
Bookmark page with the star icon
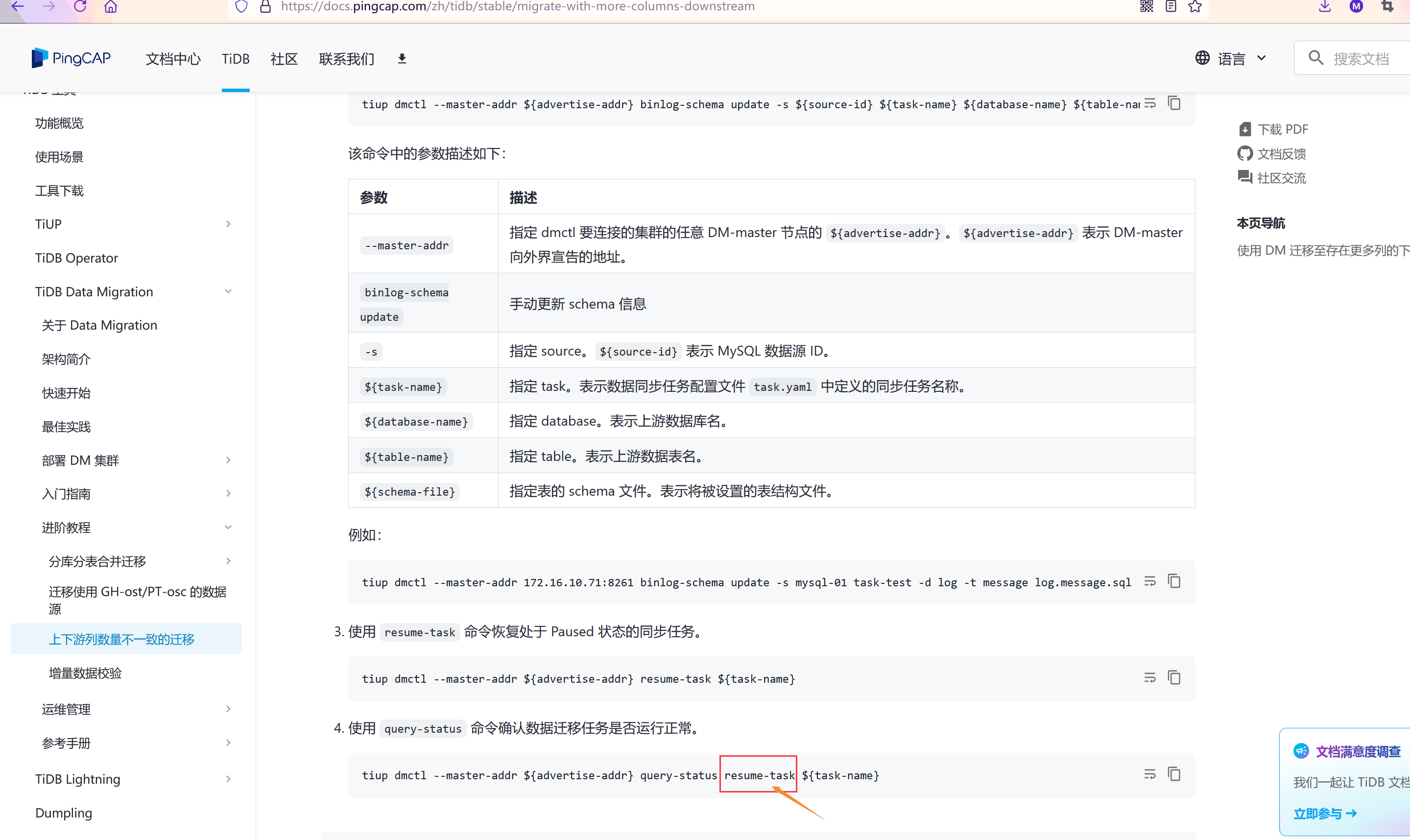(x=1195, y=7)
